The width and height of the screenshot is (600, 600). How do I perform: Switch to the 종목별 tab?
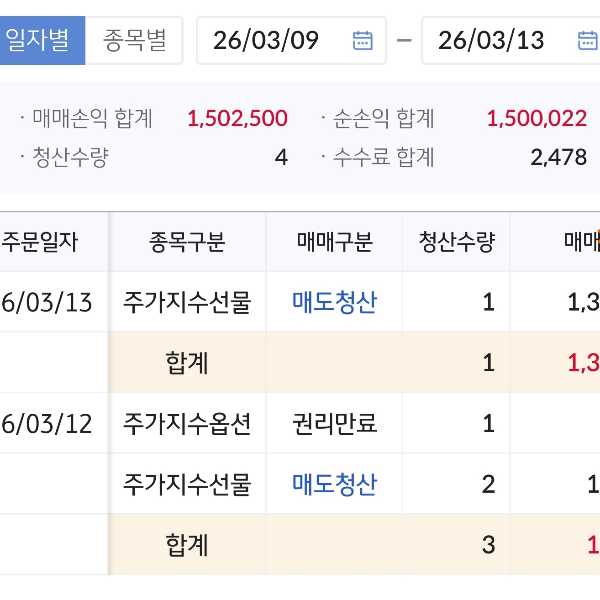coord(135,40)
